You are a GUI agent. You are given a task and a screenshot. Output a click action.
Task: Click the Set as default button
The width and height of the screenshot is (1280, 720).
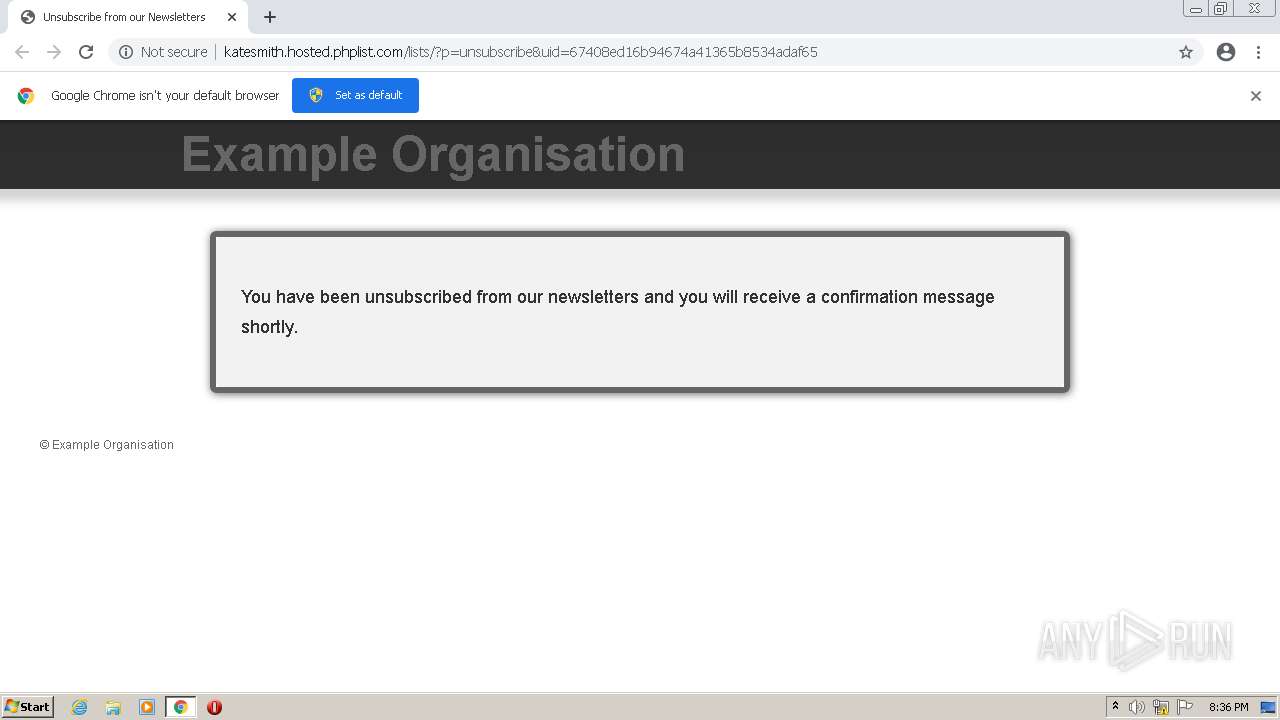pyautogui.click(x=355, y=95)
